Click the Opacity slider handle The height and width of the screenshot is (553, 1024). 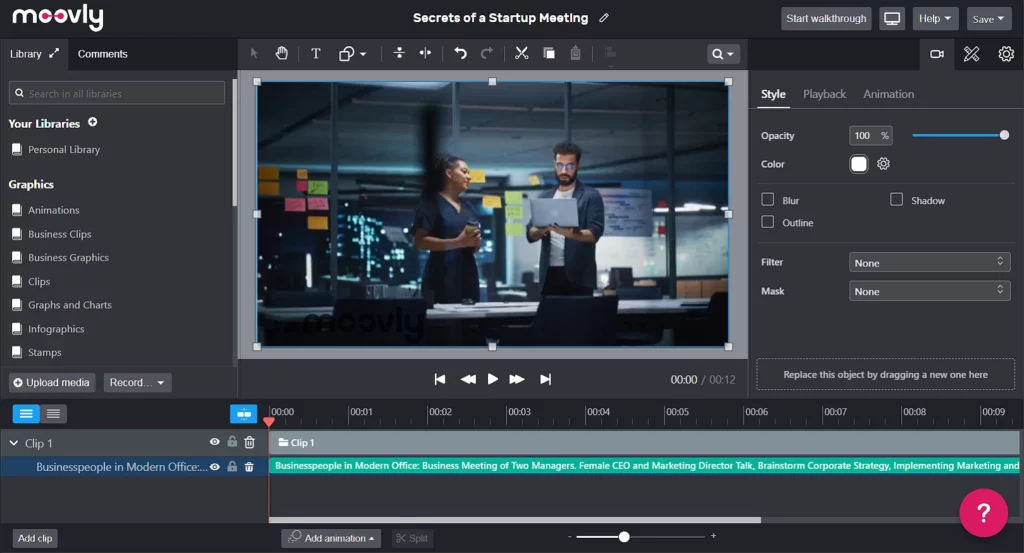point(1004,135)
